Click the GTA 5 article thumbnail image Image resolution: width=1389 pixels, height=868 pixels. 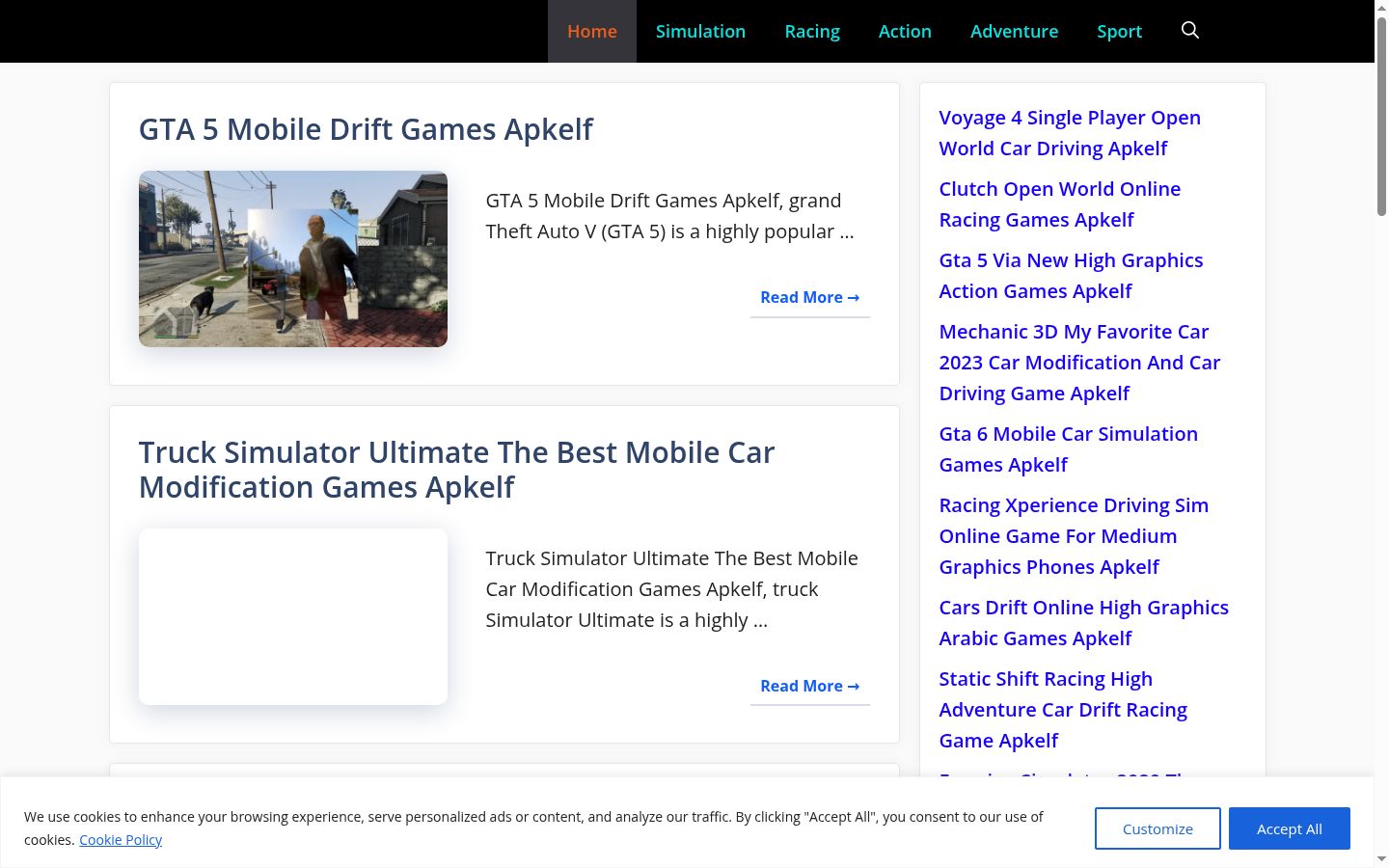293,258
